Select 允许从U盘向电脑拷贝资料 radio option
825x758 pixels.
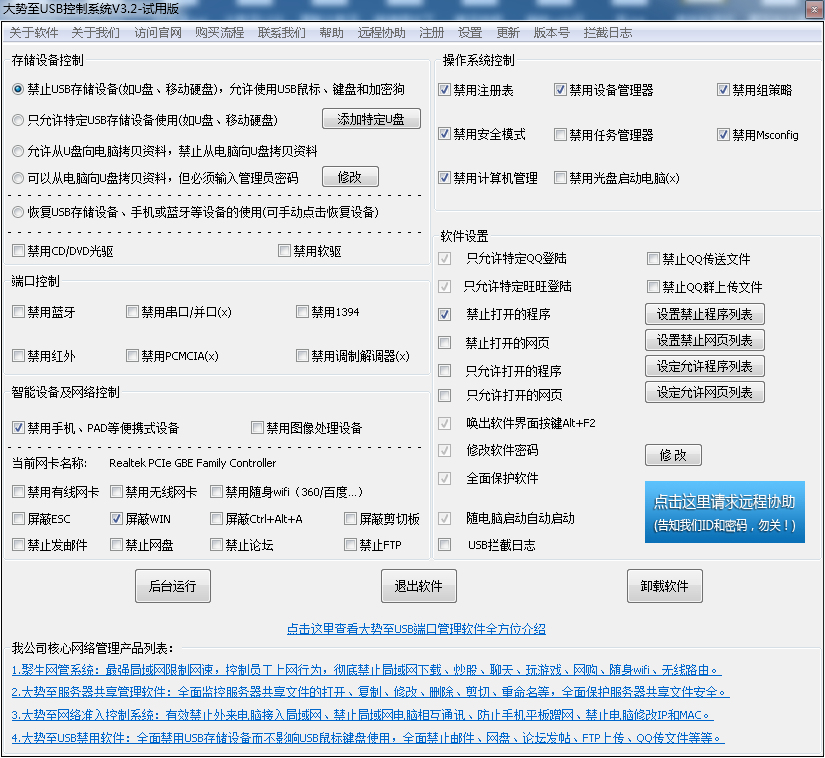[x=18, y=151]
